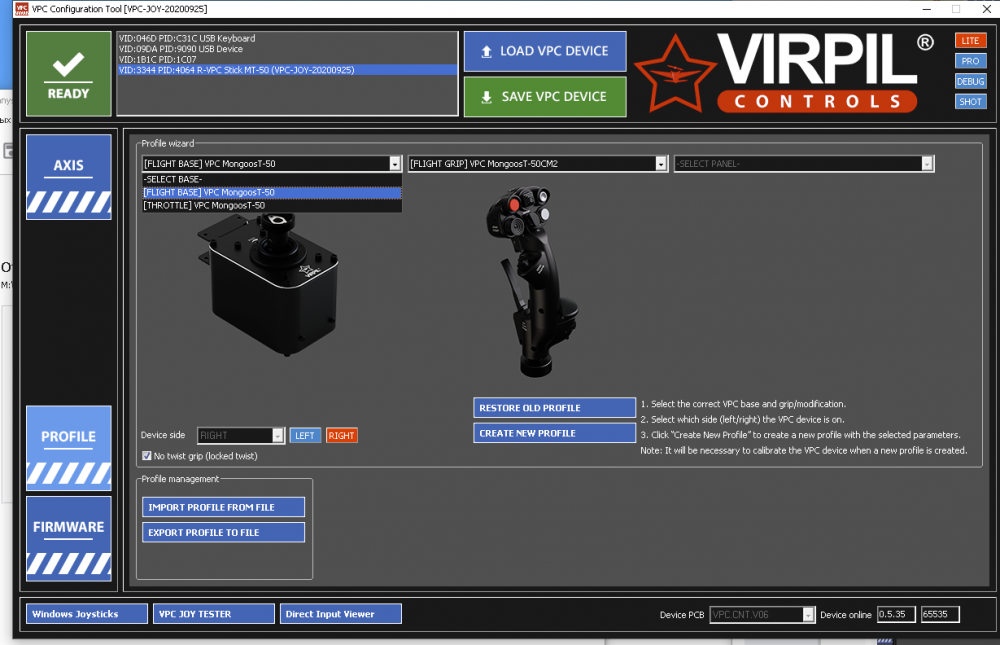This screenshot has height=645, width=1000.
Task: Set device side to LEFT
Action: pos(305,436)
